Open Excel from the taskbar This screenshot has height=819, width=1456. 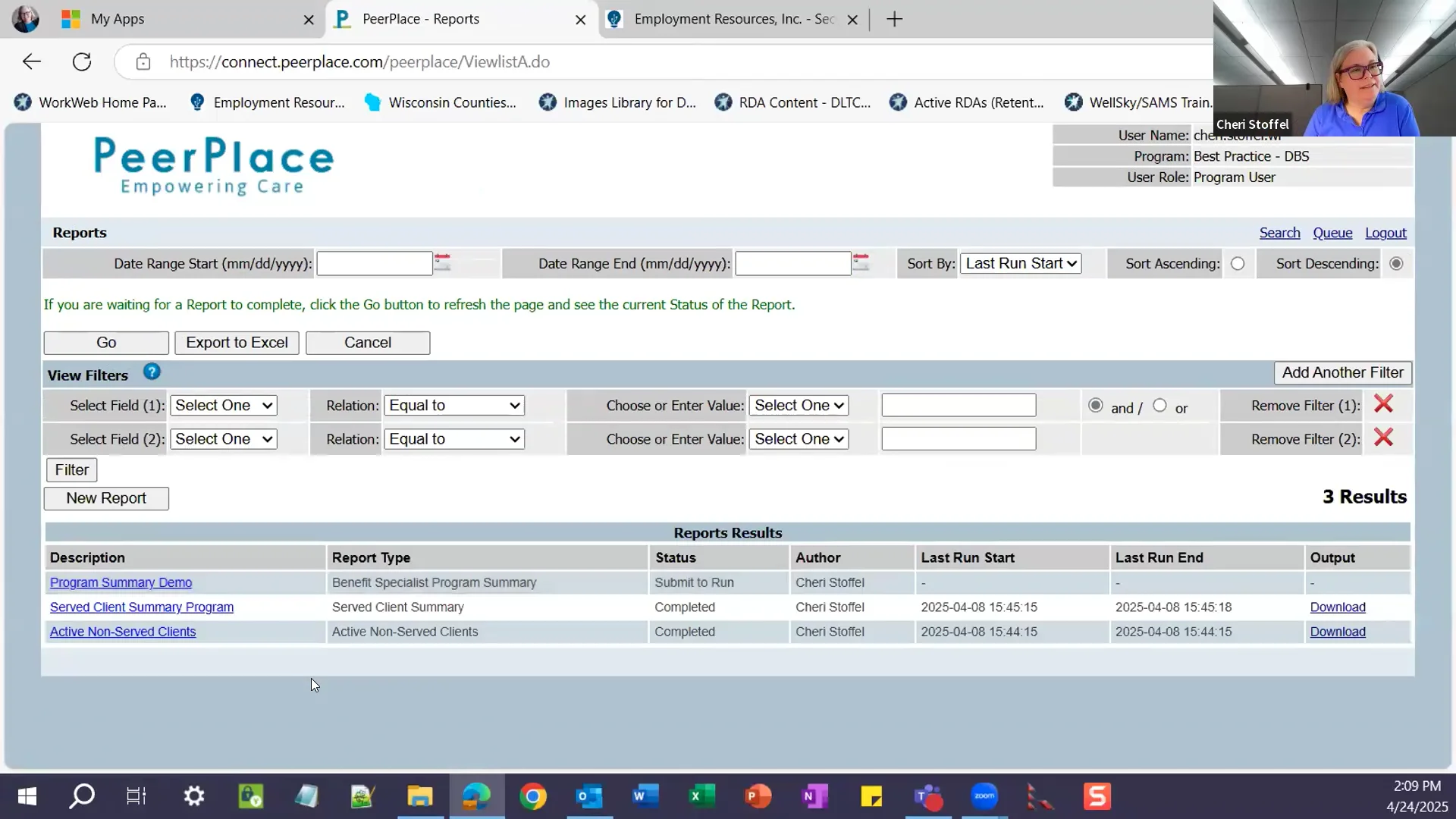(x=701, y=796)
